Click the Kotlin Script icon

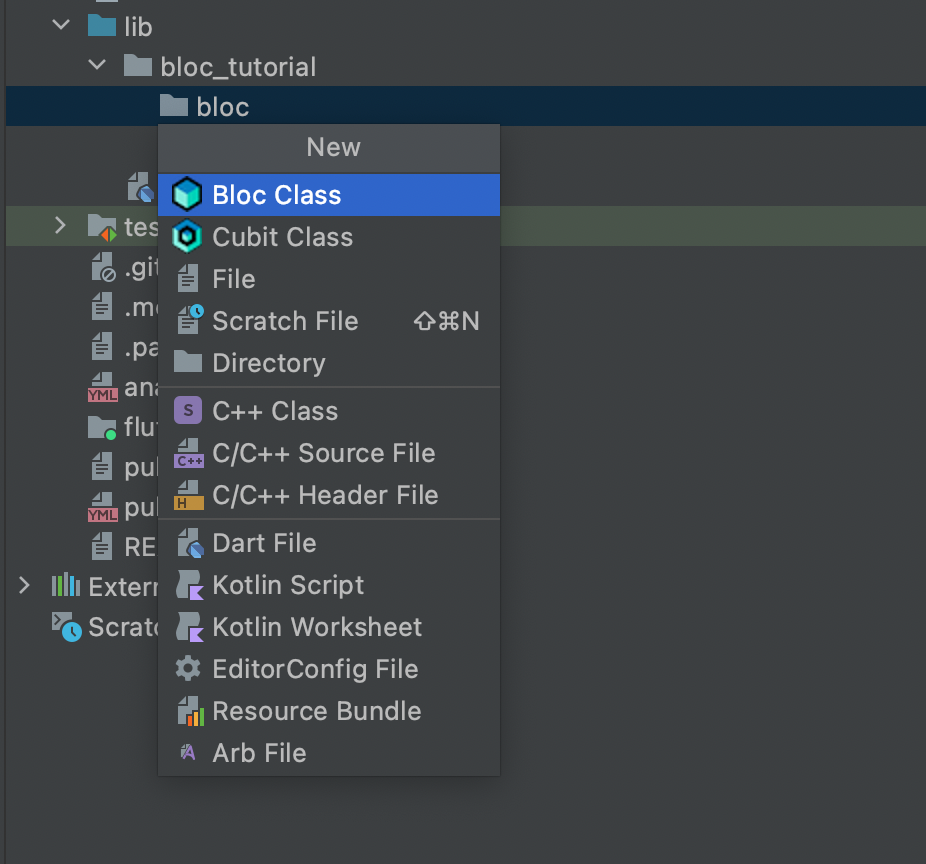pyautogui.click(x=189, y=586)
